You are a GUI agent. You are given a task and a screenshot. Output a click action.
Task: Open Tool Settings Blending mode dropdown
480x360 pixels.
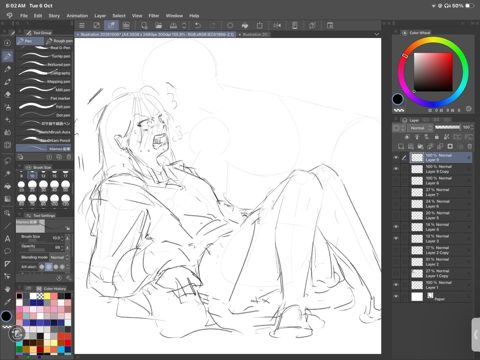coord(59,258)
